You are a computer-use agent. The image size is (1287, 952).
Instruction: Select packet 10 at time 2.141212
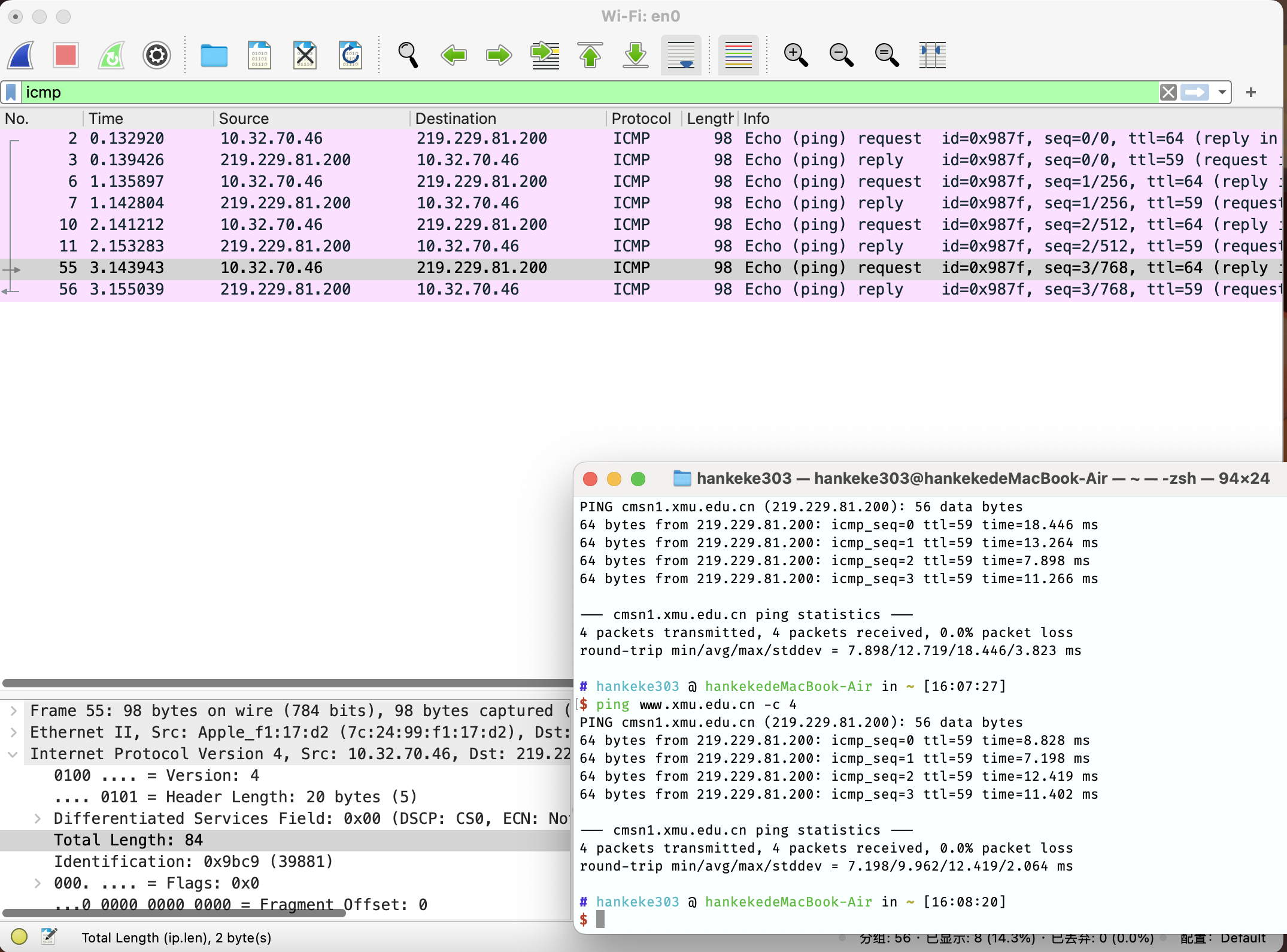pyautogui.click(x=641, y=225)
